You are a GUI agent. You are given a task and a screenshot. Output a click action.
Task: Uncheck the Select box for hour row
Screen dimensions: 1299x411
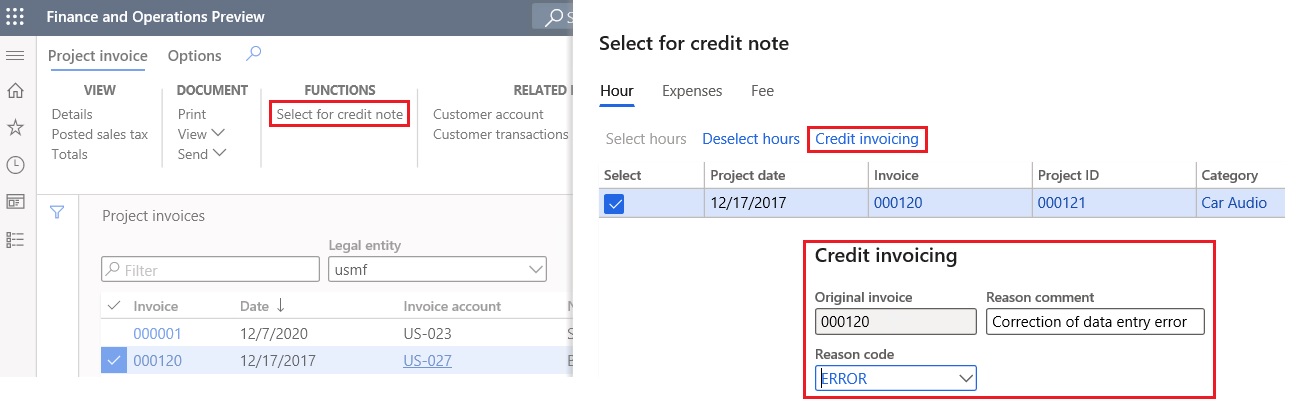616,203
